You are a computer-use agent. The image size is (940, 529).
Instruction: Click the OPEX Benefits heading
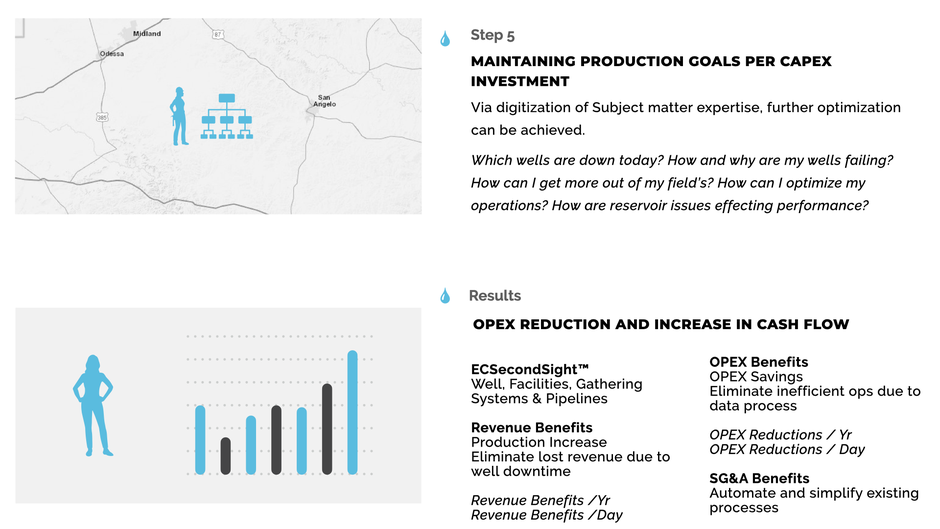[758, 362]
